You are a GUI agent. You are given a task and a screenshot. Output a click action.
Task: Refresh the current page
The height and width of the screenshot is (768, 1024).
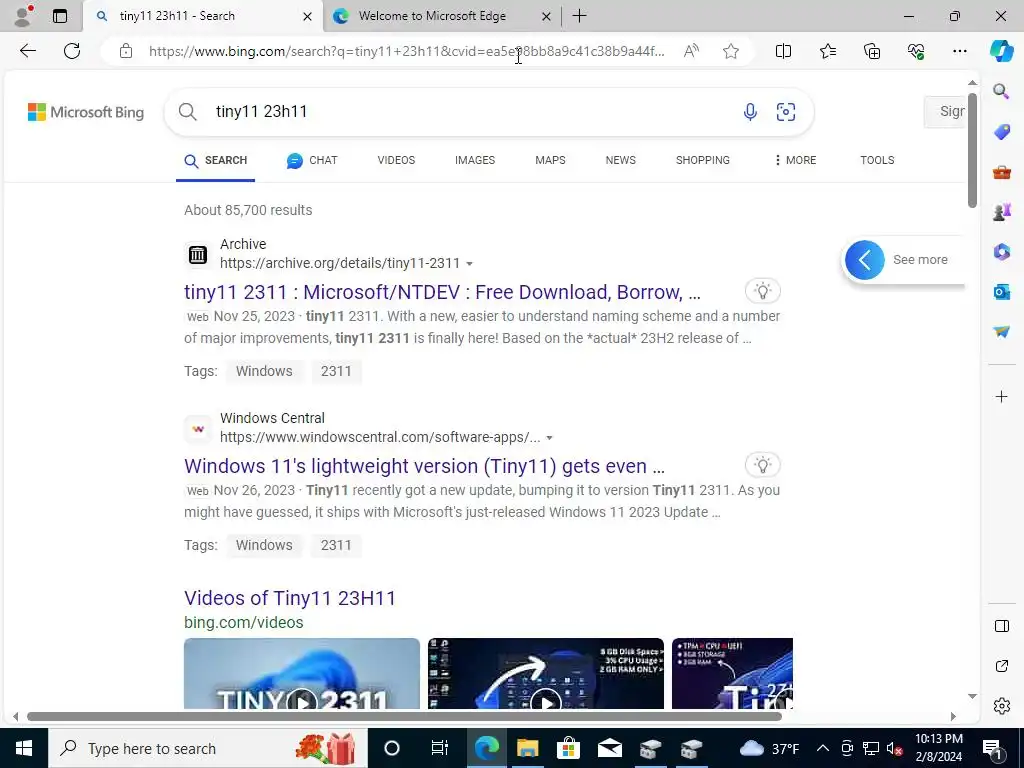72,51
